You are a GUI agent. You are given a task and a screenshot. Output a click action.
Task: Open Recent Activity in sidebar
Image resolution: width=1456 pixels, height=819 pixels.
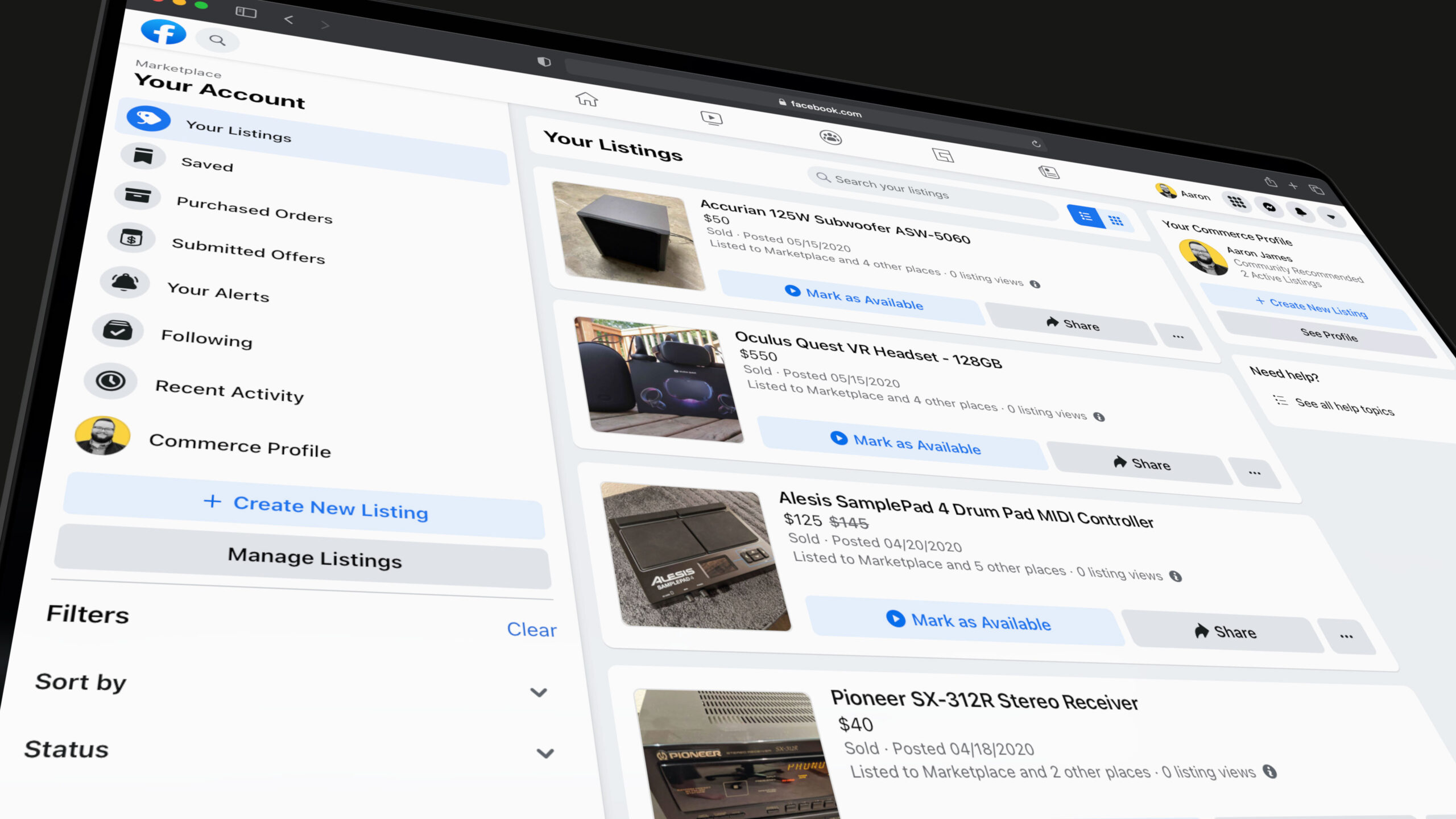point(229,391)
